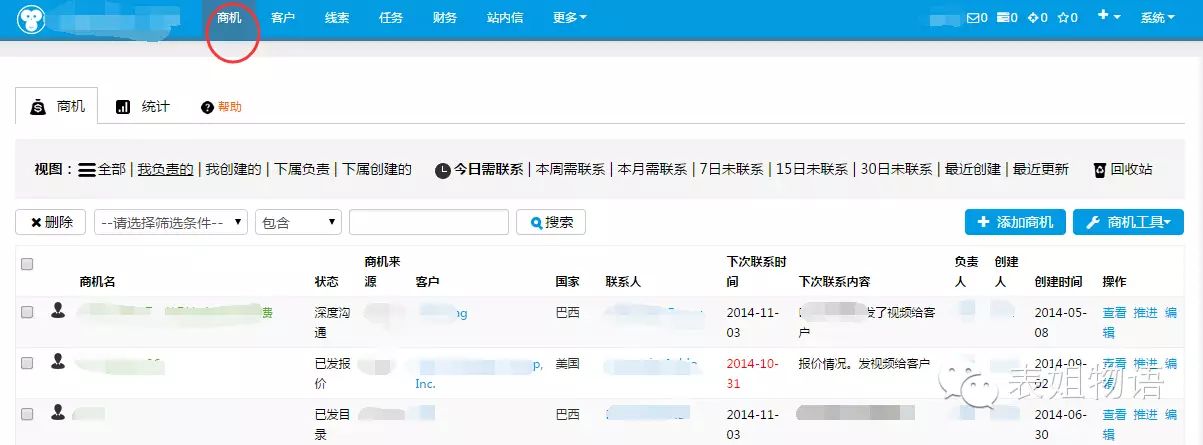Tick the checkbox for 已发目录 row
Viewport: 1203px width, 445px height.
coord(27,414)
